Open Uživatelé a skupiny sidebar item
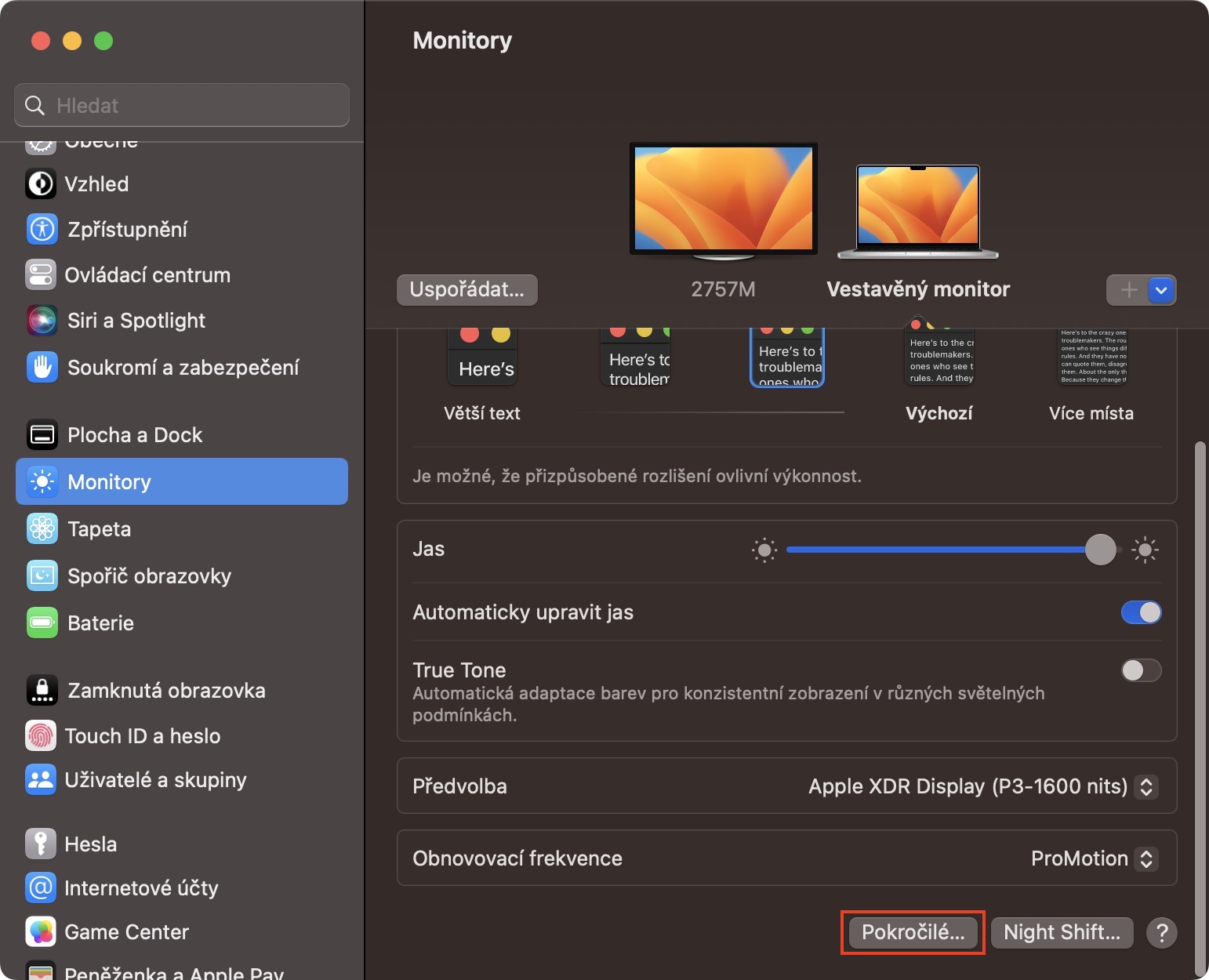This screenshot has height=980, width=1209. (x=155, y=780)
